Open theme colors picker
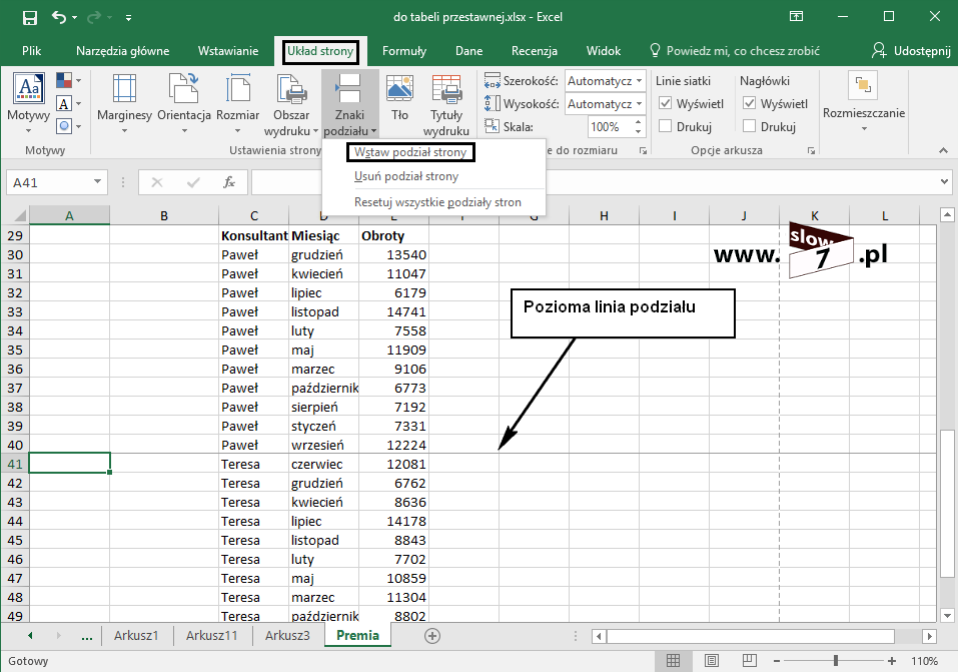Viewport: 958px width, 672px height. pyautogui.click(x=68, y=81)
